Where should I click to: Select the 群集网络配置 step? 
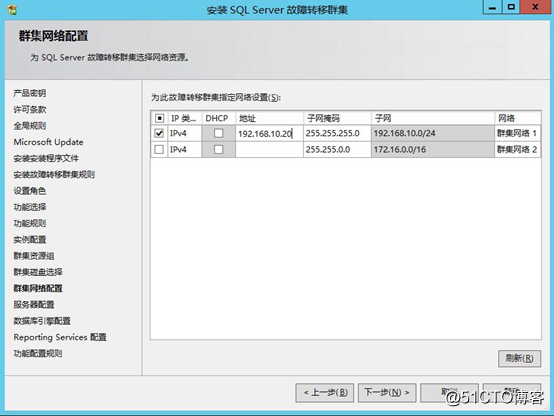(38, 288)
